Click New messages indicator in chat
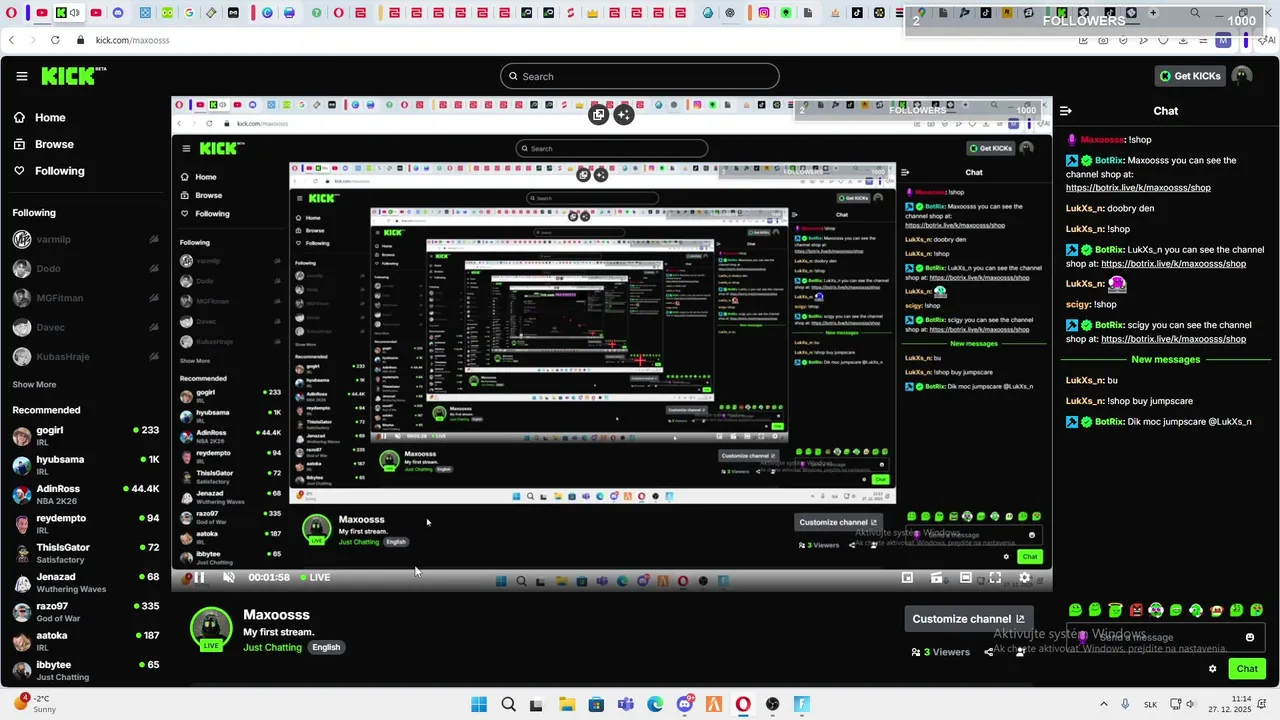 1165,359
